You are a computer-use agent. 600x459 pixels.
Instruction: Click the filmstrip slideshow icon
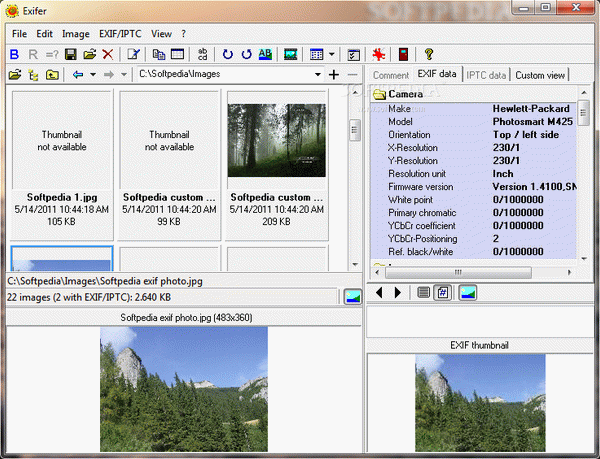pos(291,55)
